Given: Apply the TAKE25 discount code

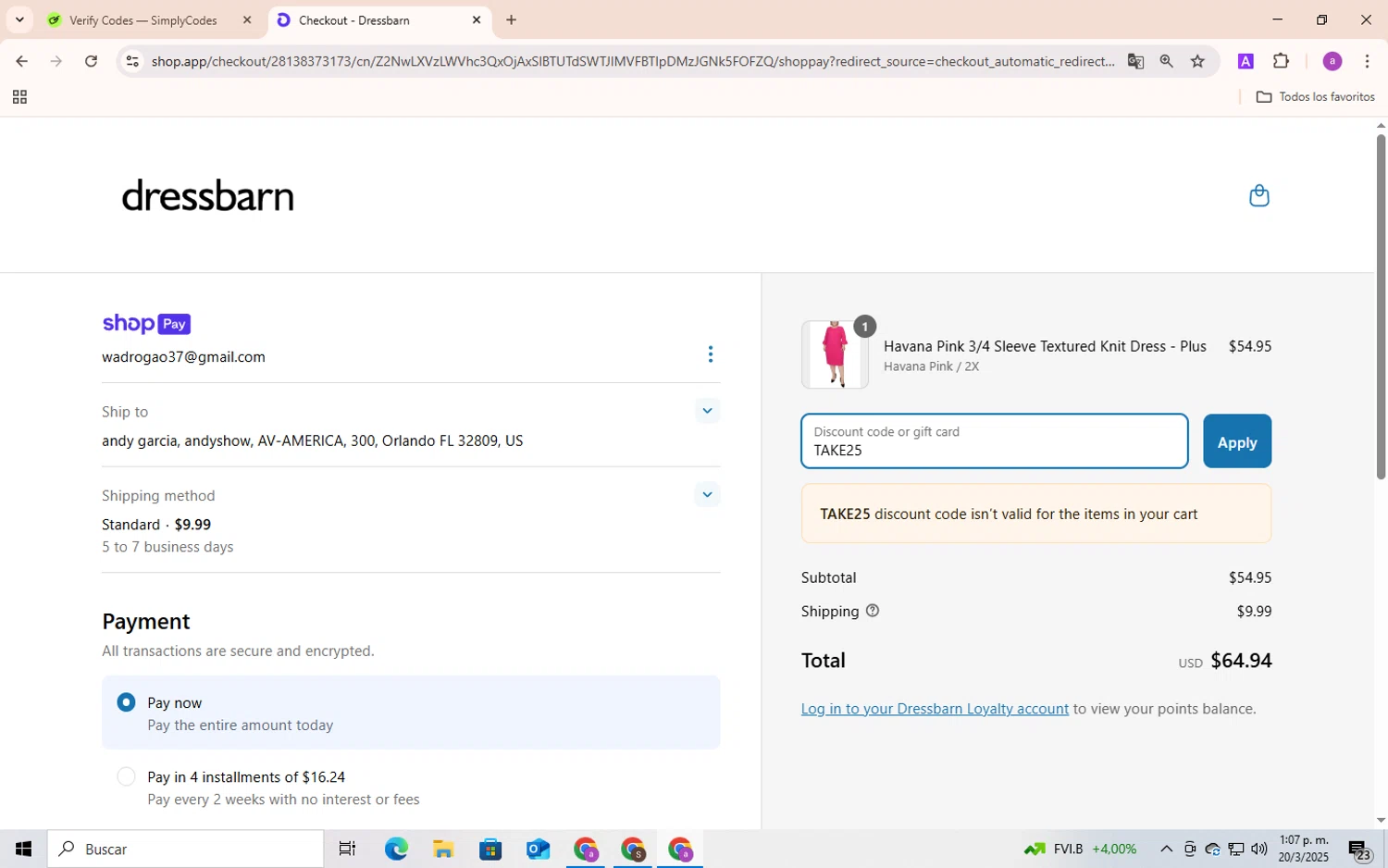Looking at the screenshot, I should tap(1236, 441).
